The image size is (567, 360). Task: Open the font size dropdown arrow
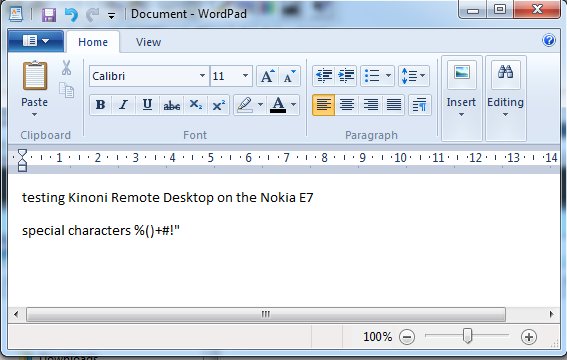246,76
